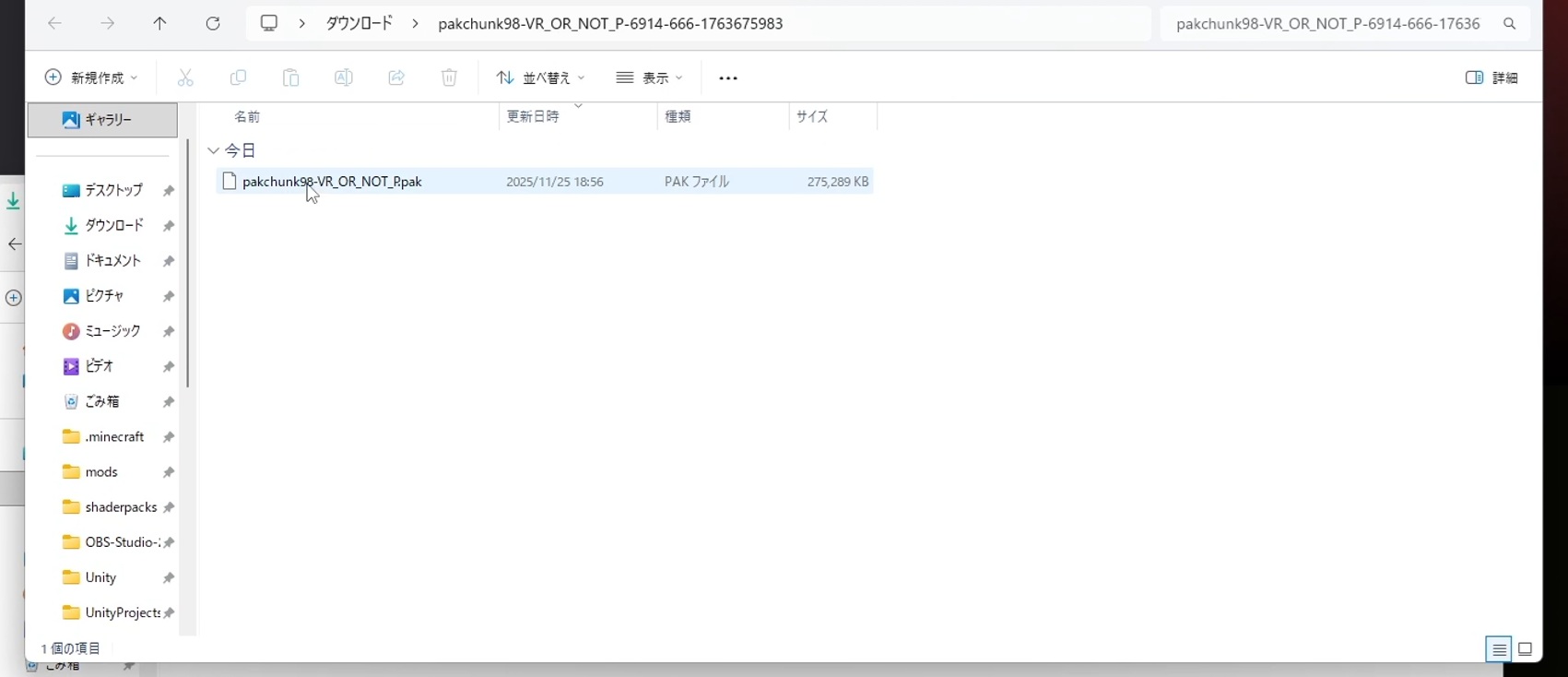Image resolution: width=1568 pixels, height=677 pixels.
Task: Click the Rename icon in toolbar
Action: tap(343, 78)
